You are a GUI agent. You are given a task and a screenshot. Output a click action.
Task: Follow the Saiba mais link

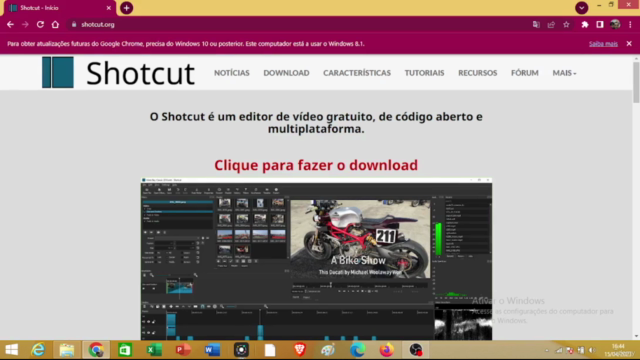point(603,44)
